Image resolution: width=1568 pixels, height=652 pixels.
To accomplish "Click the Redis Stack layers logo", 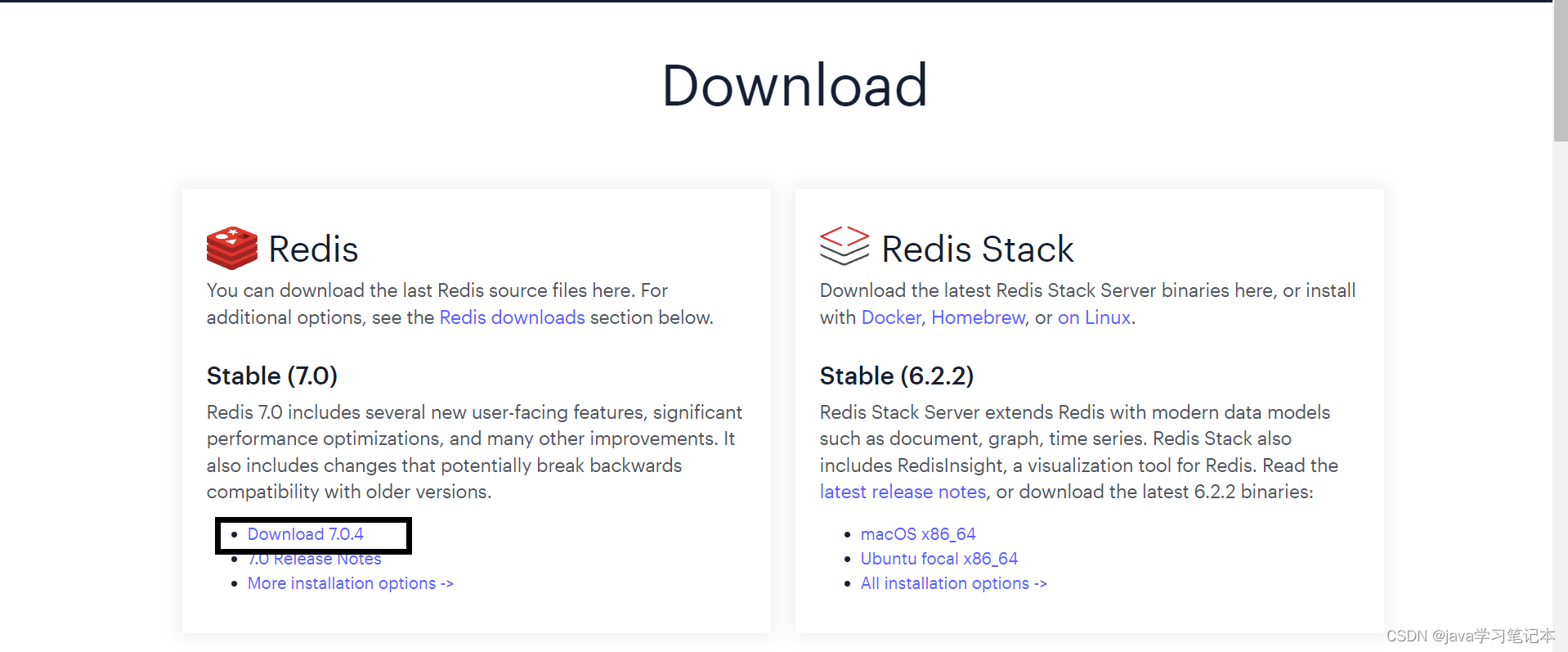I will (844, 246).
